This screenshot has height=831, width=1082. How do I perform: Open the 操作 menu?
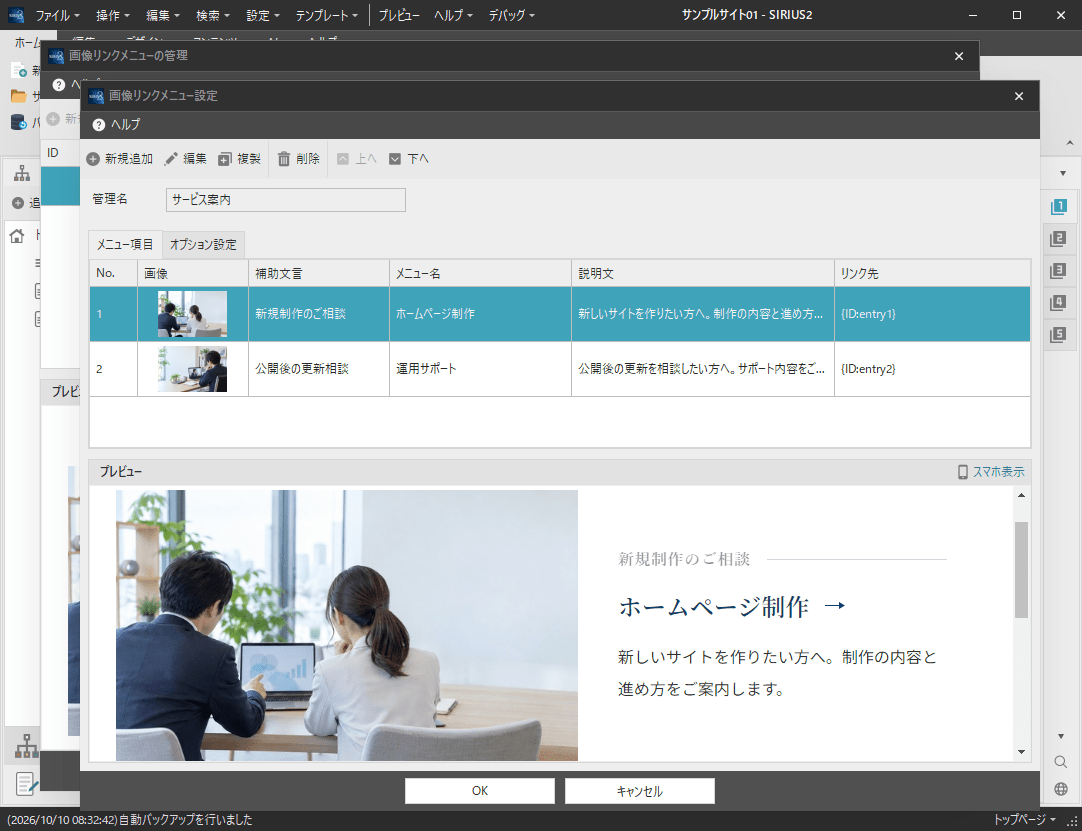pyautogui.click(x=112, y=15)
